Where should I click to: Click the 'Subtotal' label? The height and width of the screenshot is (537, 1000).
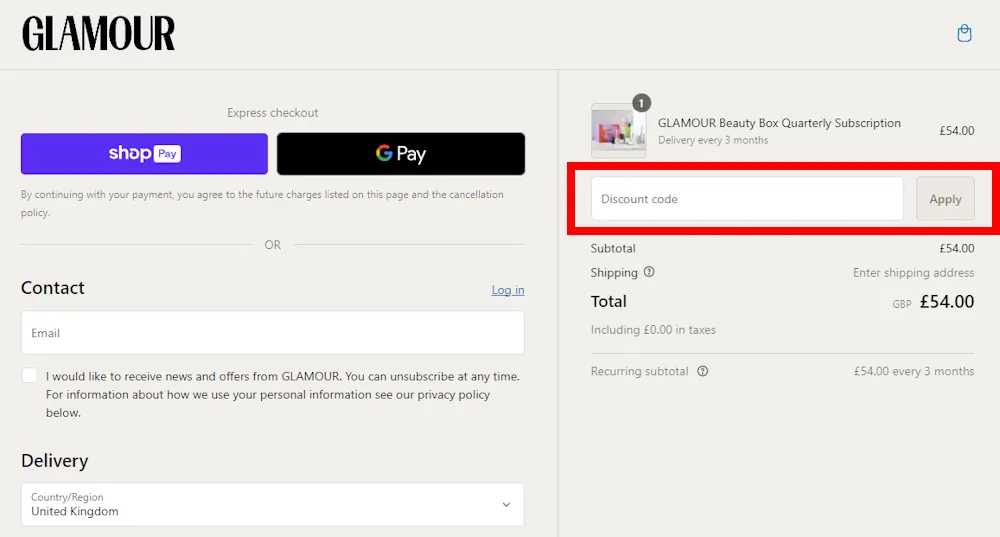pyautogui.click(x=613, y=248)
